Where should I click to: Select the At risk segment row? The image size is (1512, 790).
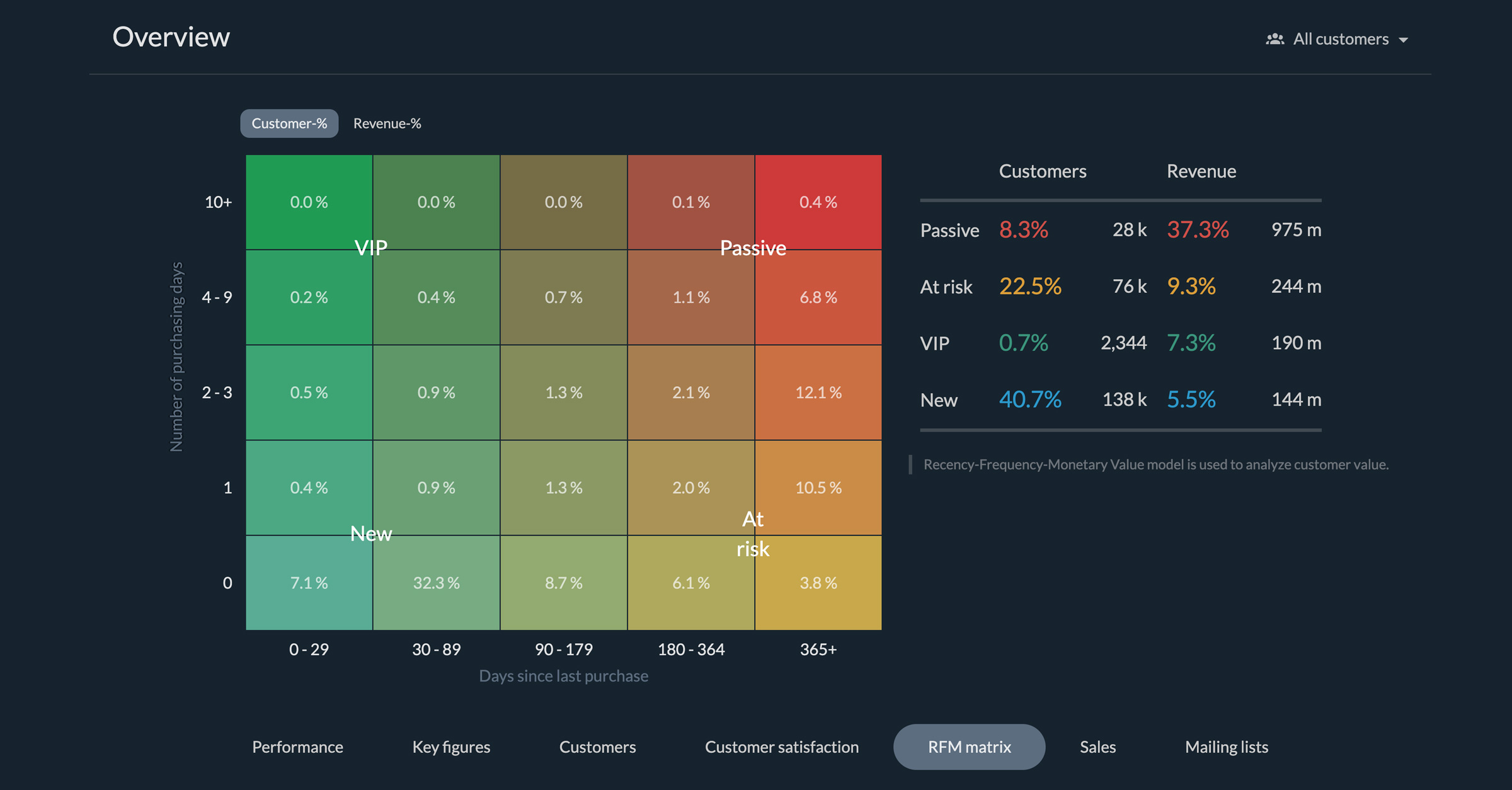click(x=946, y=287)
